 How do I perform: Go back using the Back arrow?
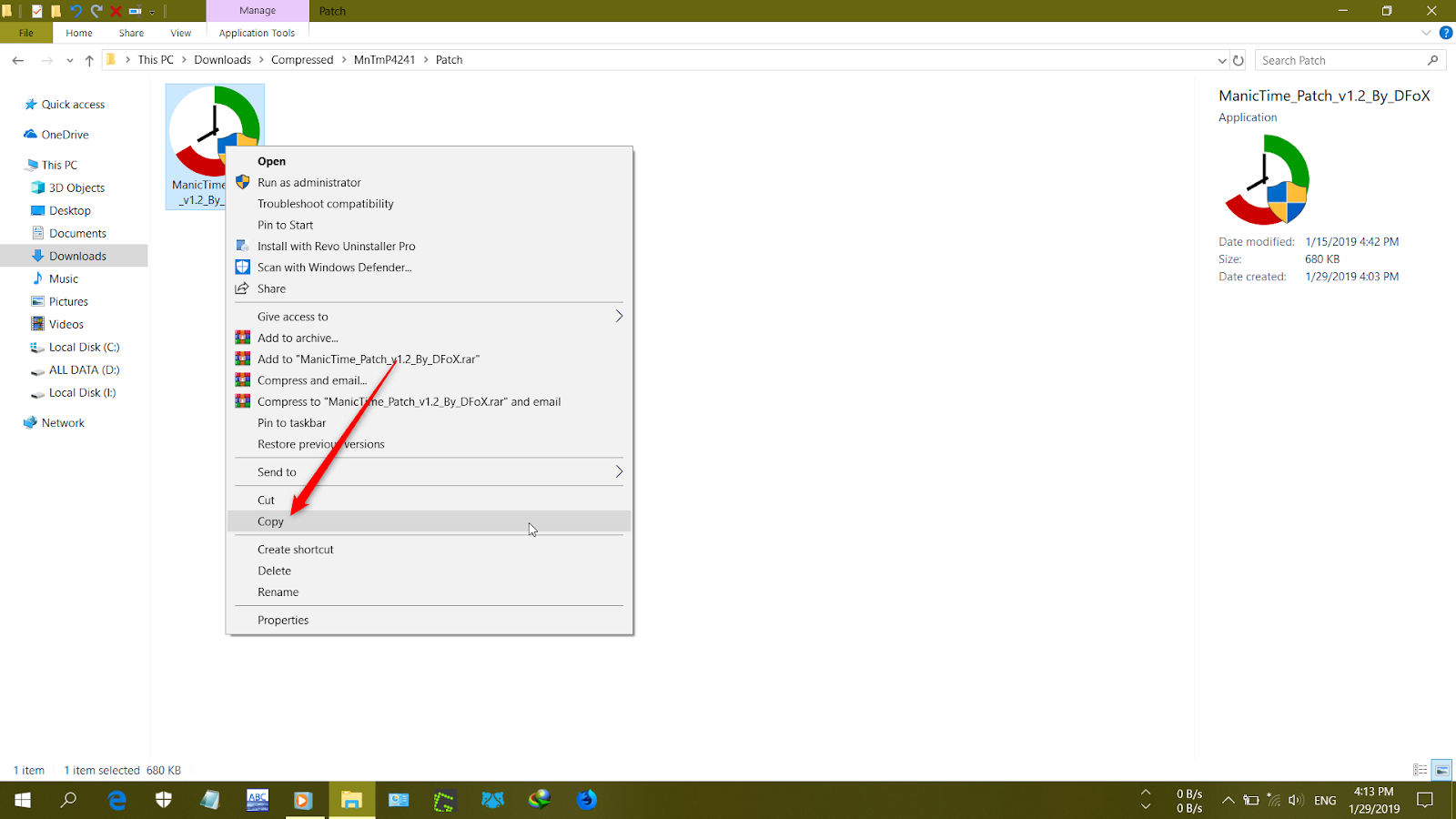pyautogui.click(x=18, y=60)
